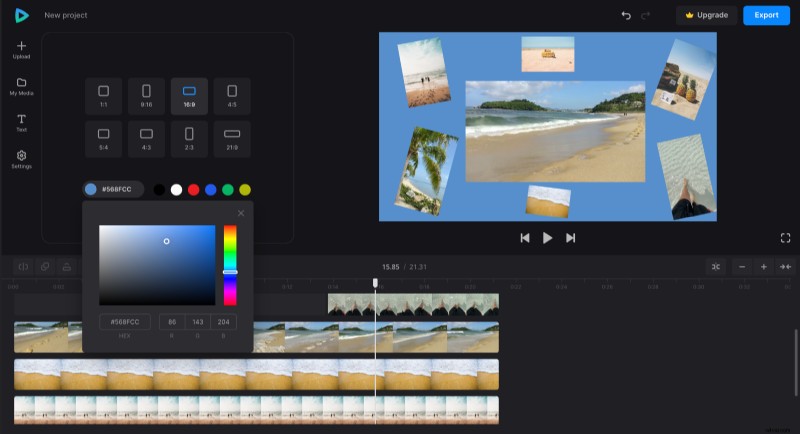The image size is (800, 434).
Task: Redo the last action
Action: coord(645,15)
